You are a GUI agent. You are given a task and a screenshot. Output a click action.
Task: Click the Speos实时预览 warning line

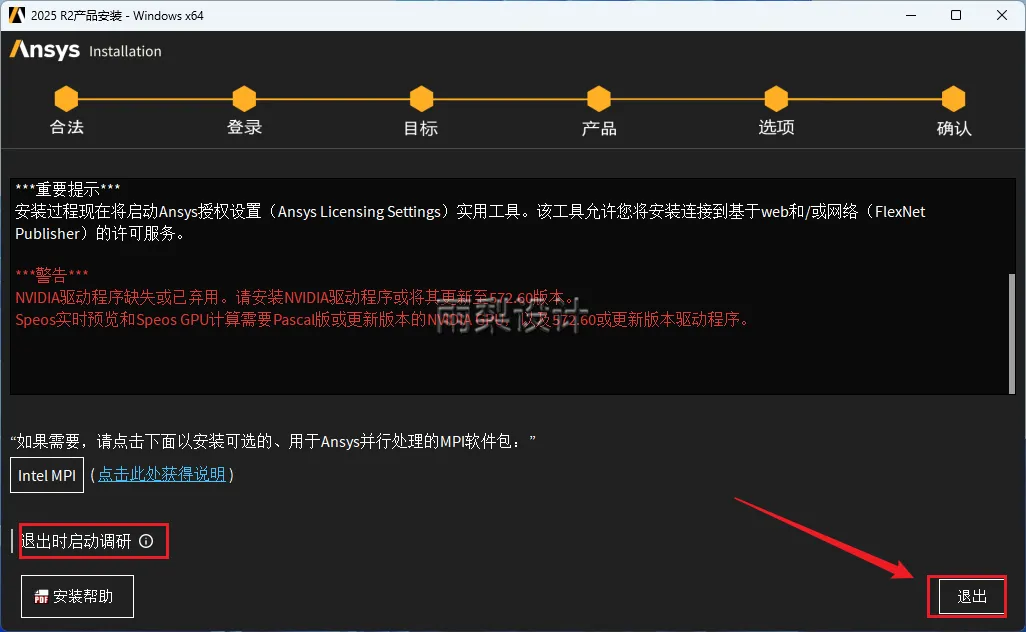[383, 320]
